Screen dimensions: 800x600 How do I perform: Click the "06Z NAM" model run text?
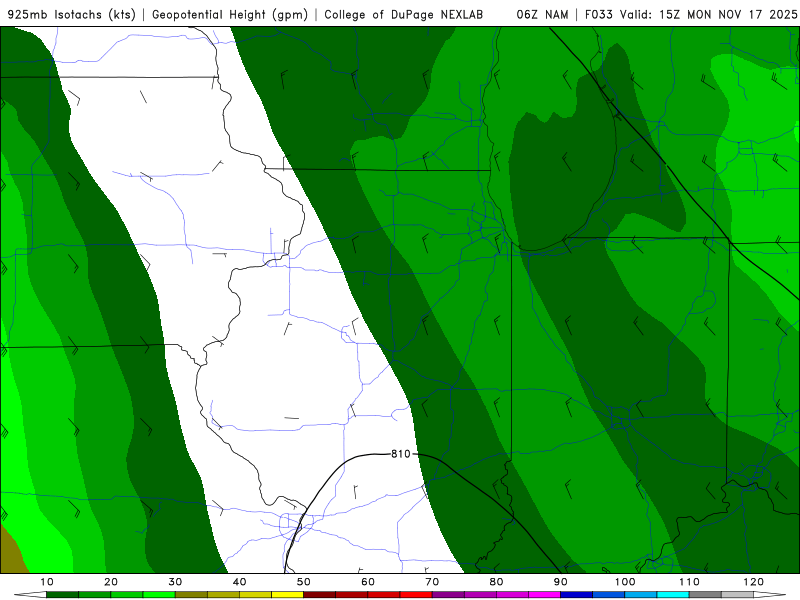click(x=542, y=14)
